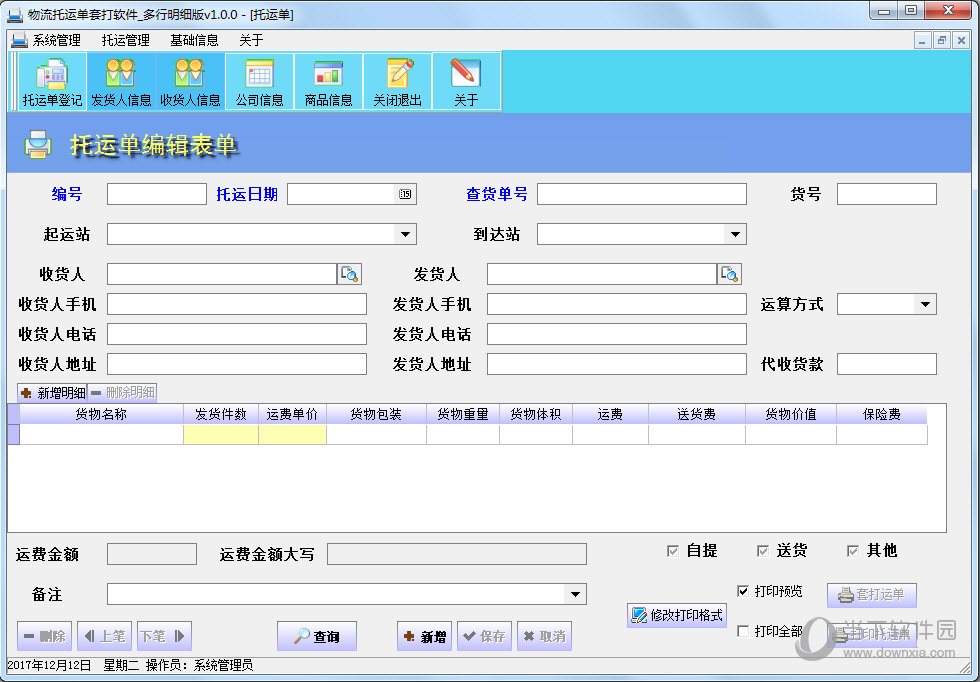Screen dimensions: 980x682
Task: Click the 修改打印格式 button
Action: point(677,615)
